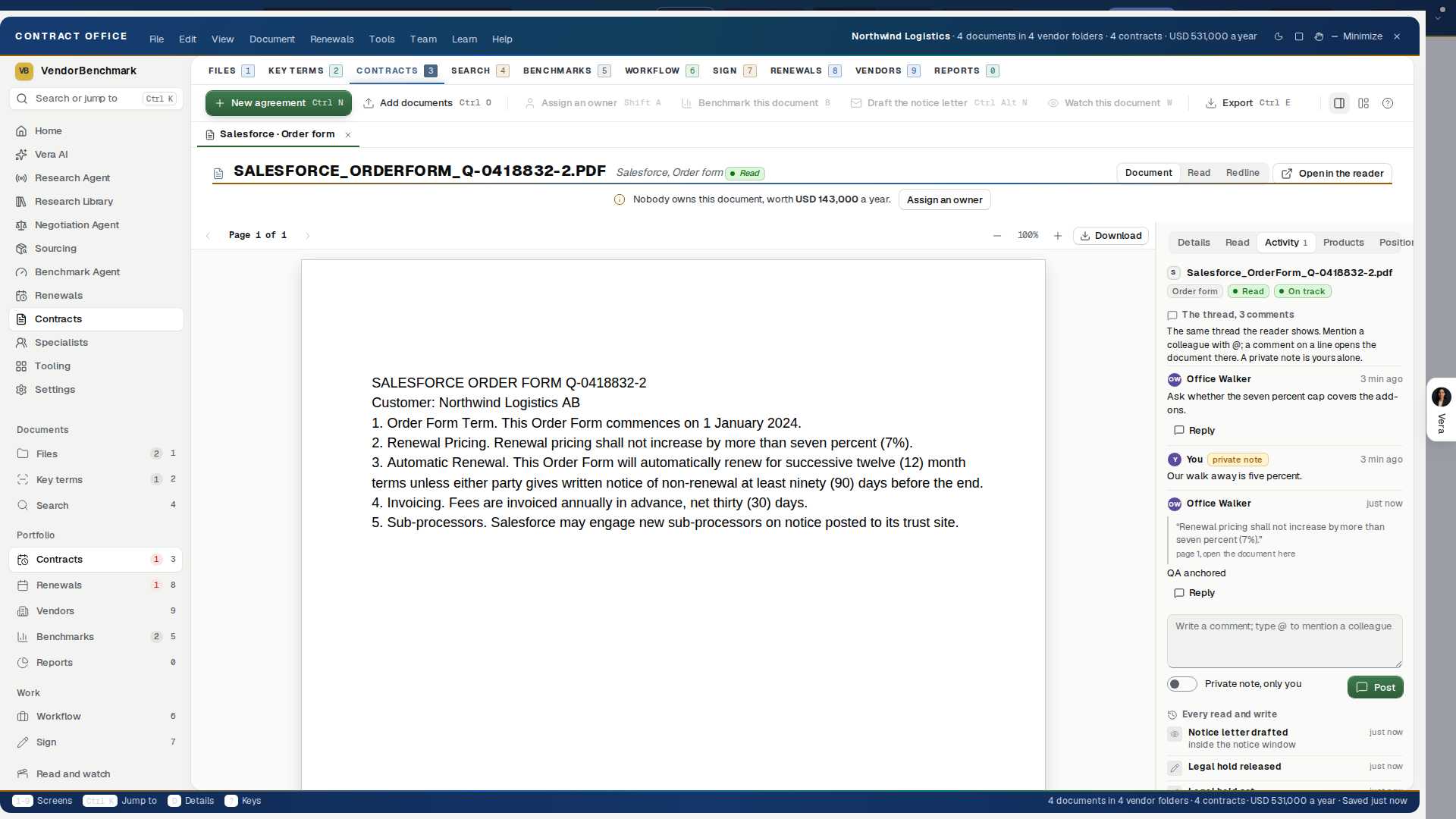Click the Write a comment text box

click(x=1284, y=641)
